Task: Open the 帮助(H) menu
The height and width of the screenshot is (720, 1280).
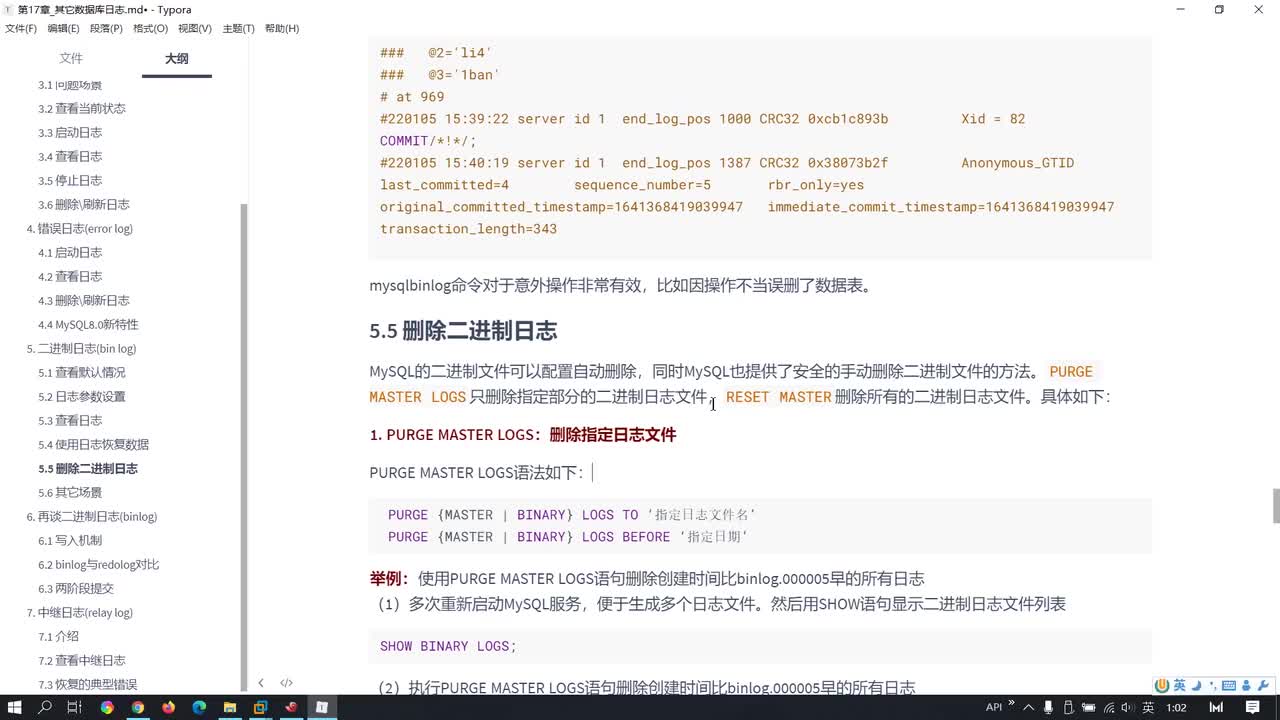Action: (282, 29)
